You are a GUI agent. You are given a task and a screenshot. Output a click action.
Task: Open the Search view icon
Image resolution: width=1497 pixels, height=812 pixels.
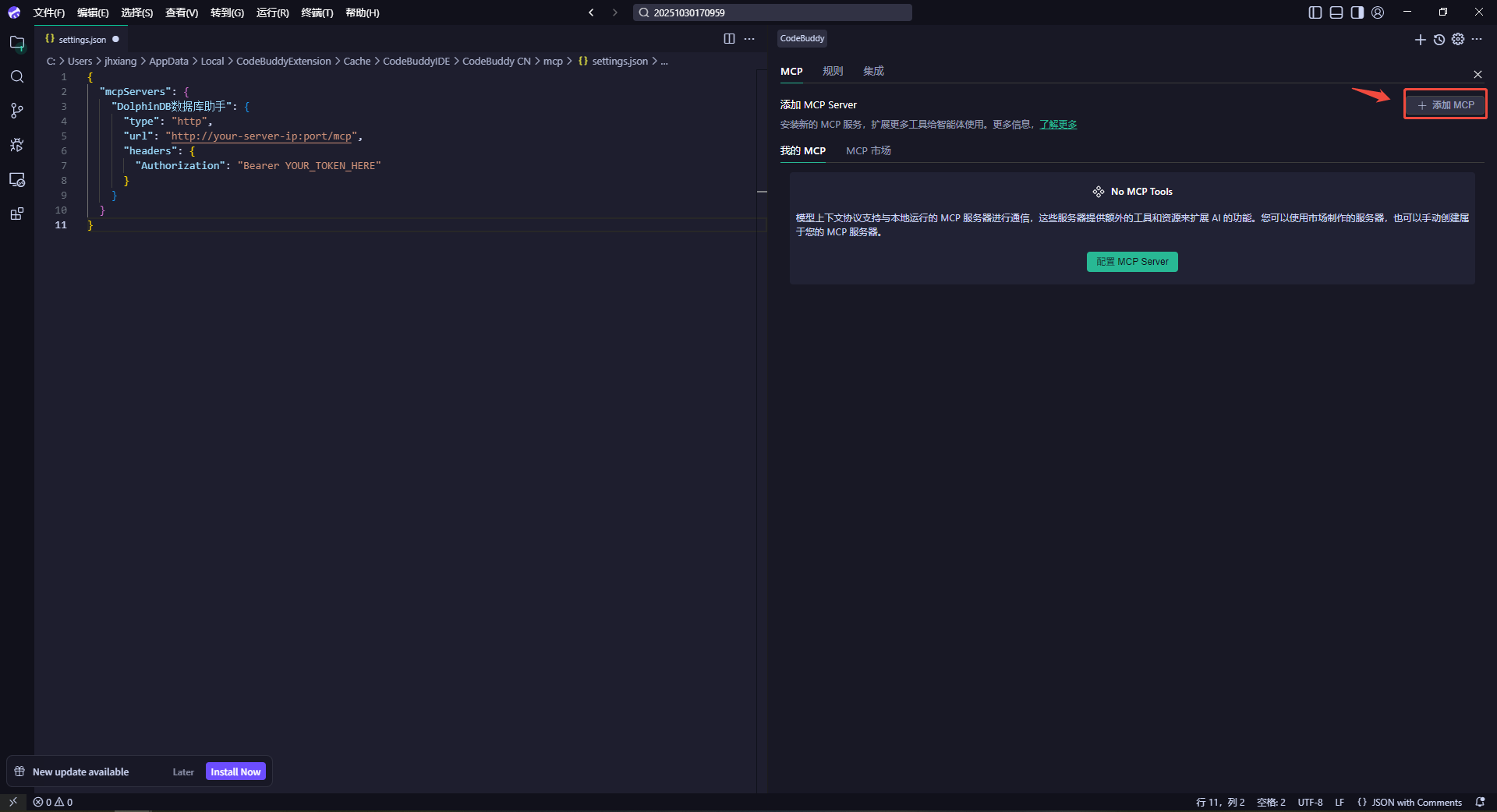[x=17, y=76]
